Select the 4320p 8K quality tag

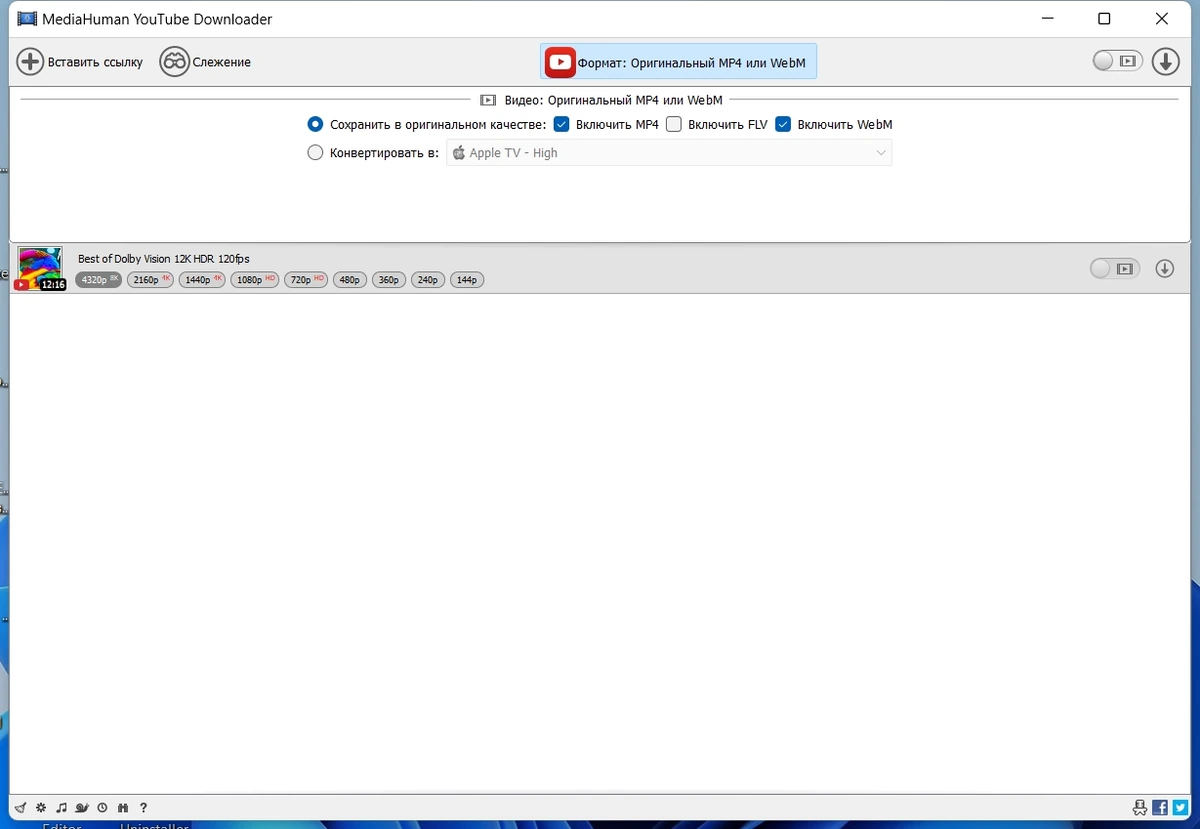[98, 280]
